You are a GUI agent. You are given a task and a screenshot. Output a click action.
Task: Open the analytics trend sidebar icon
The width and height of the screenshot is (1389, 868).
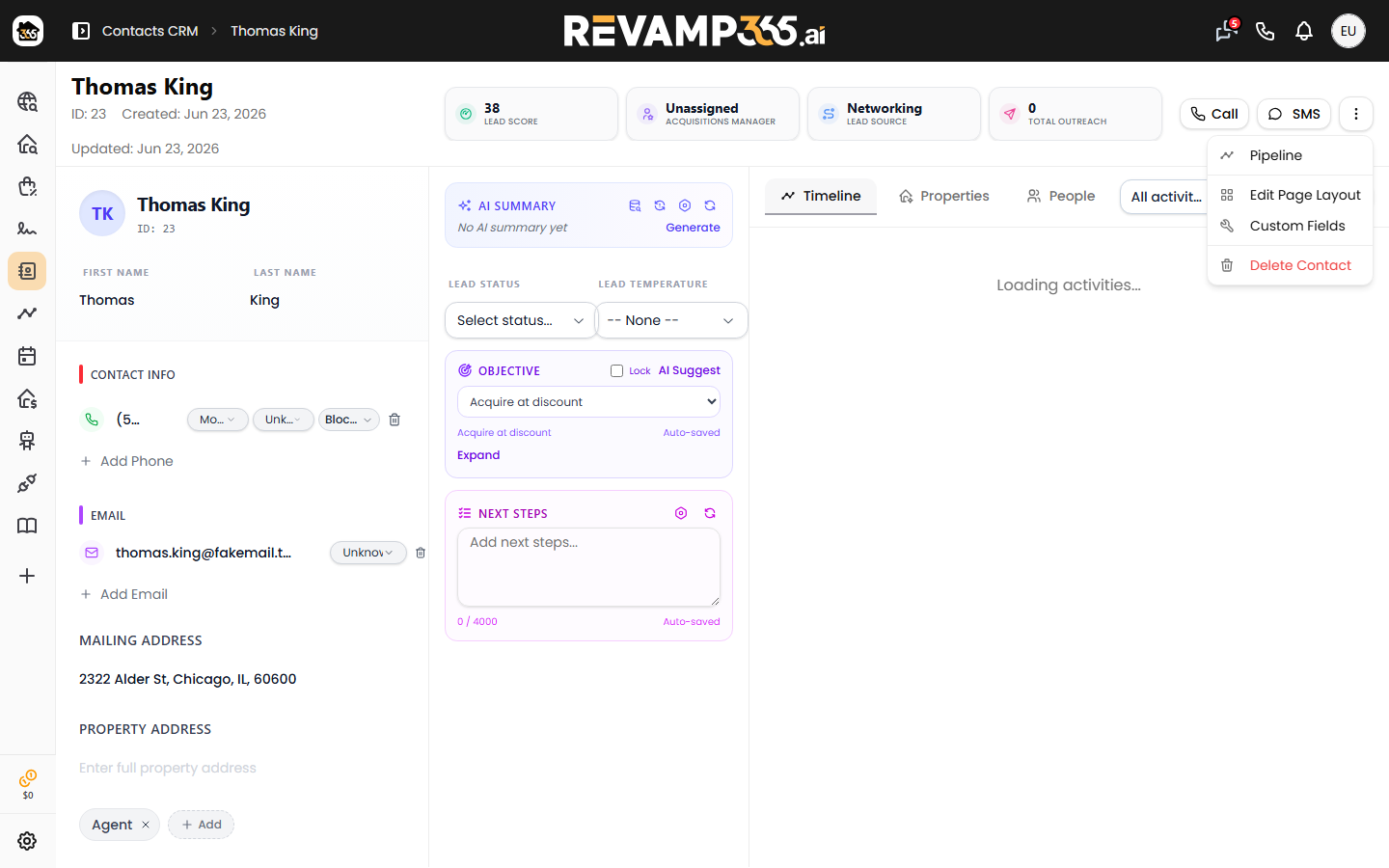point(27,313)
